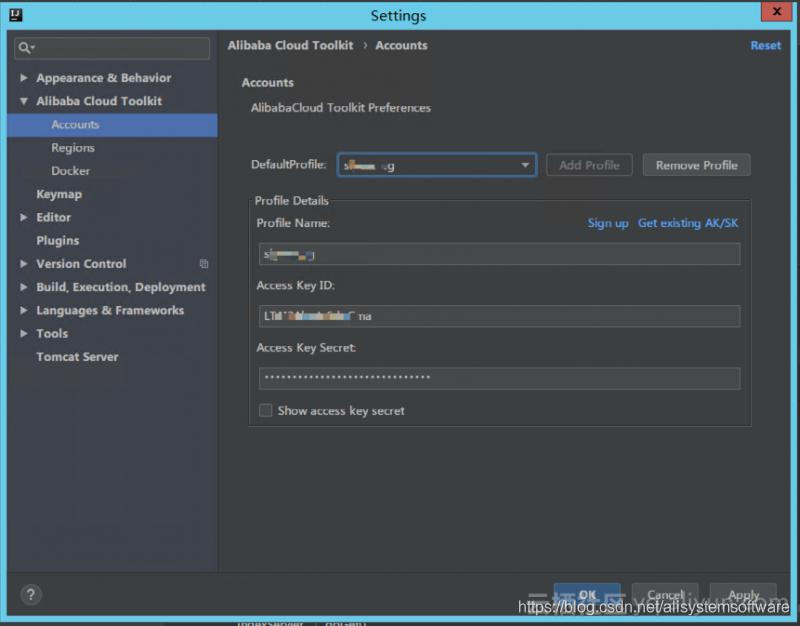Select Accounts in the settings tree
This screenshot has height=626, width=800.
click(x=112, y=124)
